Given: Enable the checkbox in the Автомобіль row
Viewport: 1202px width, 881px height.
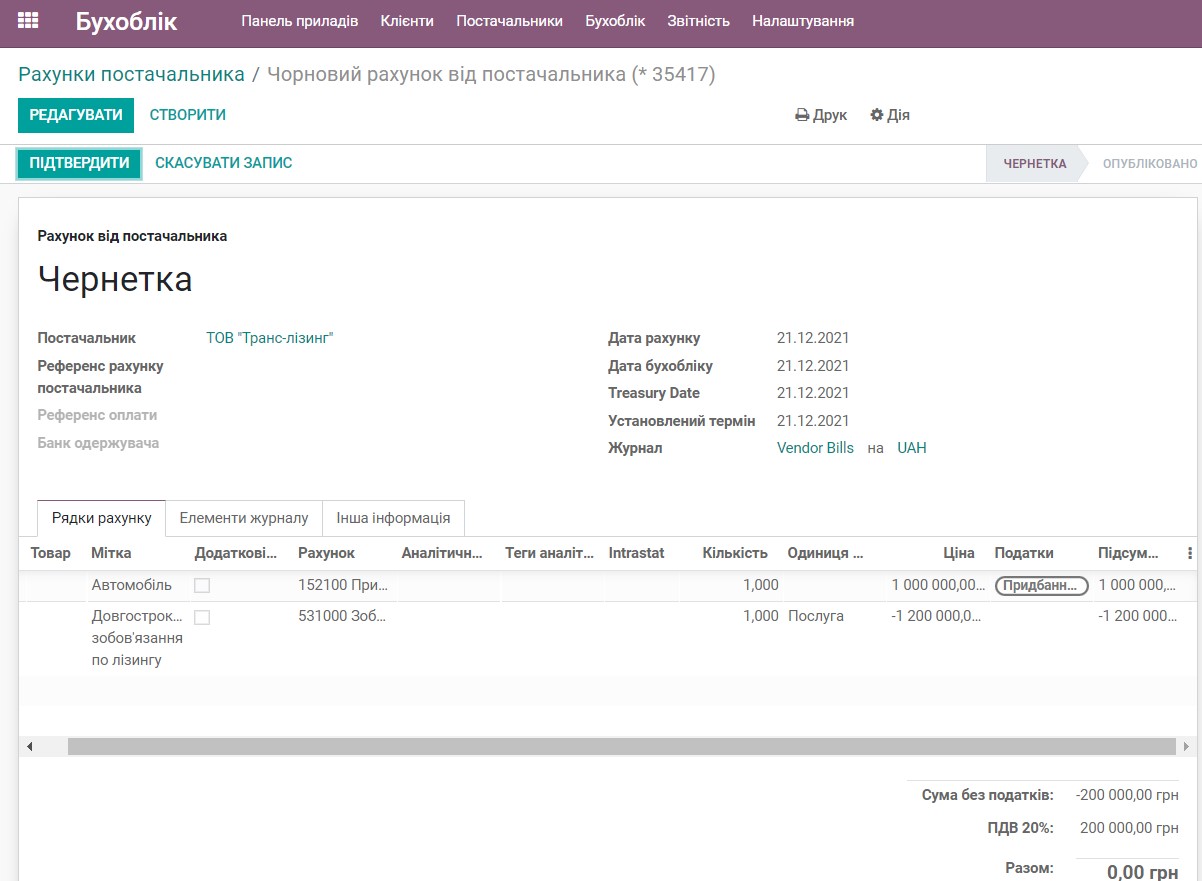Looking at the screenshot, I should point(202,585).
